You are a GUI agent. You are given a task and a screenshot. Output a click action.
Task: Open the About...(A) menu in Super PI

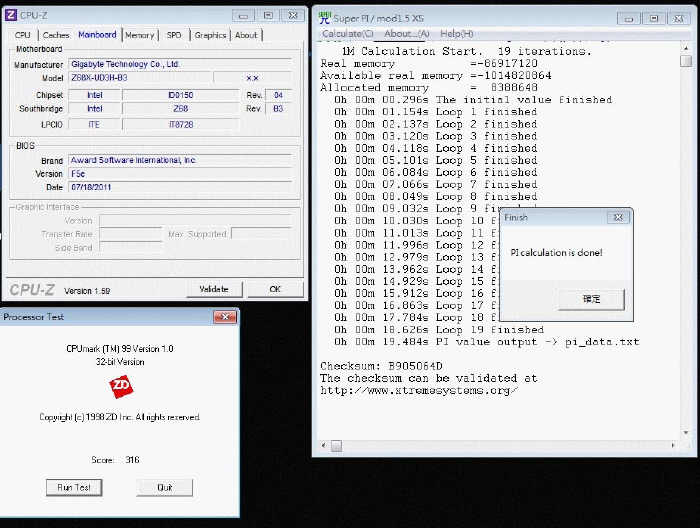407,33
